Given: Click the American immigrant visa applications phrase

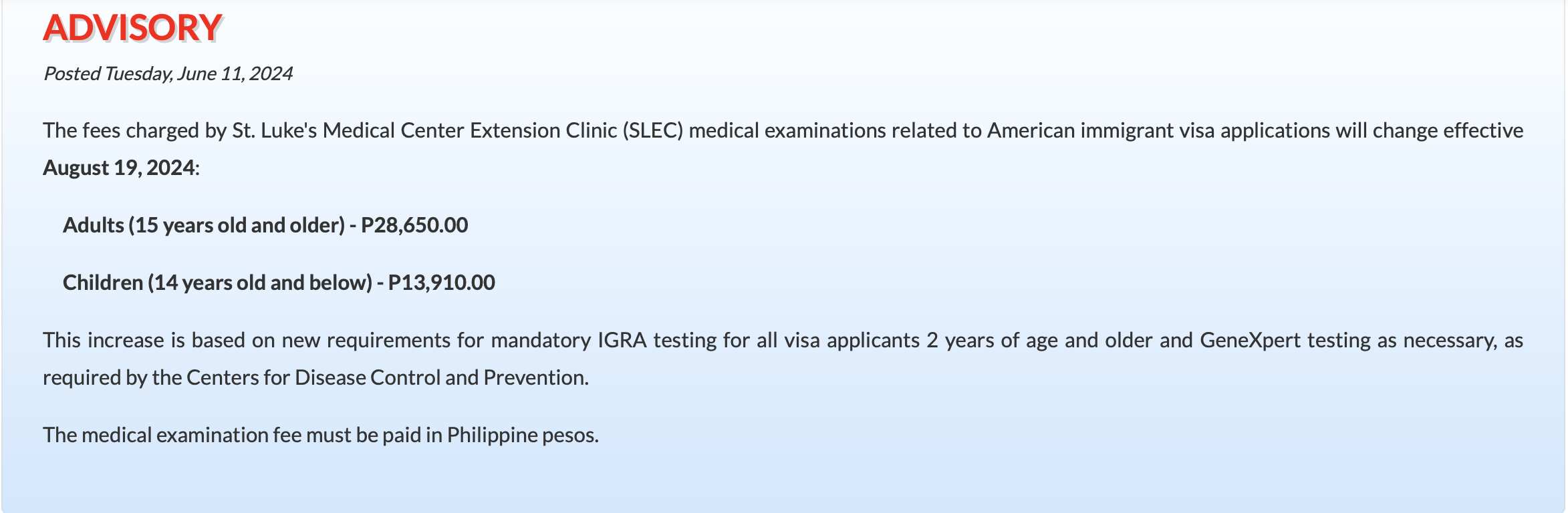Looking at the screenshot, I should tap(1158, 130).
